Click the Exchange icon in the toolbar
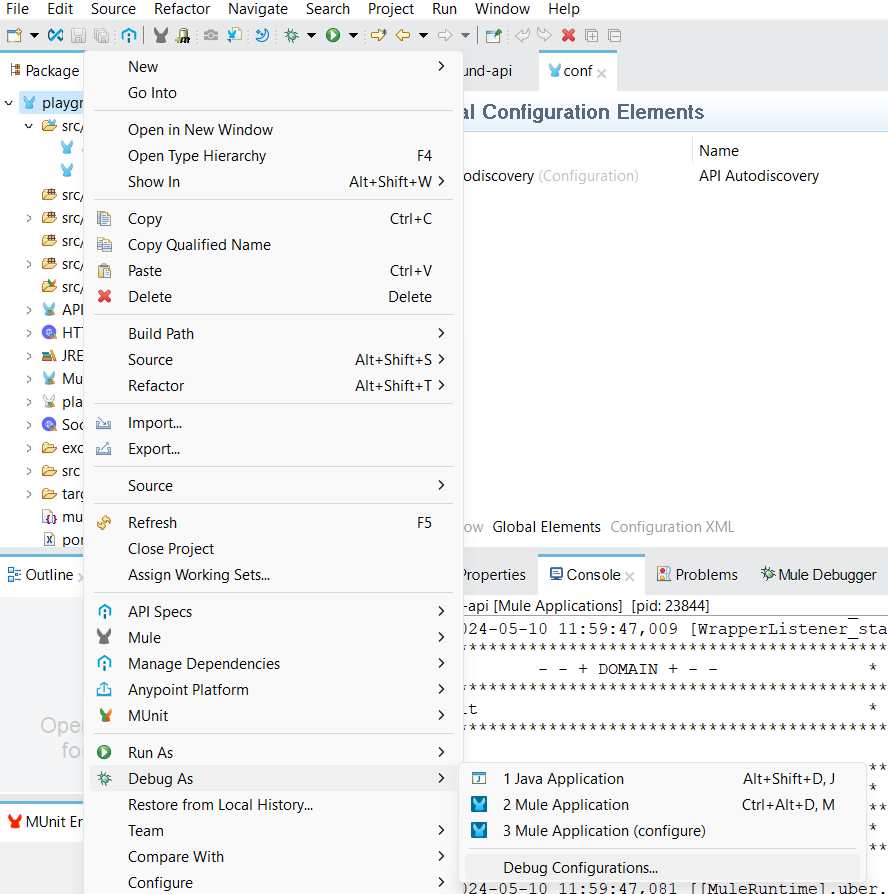 pyautogui.click(x=129, y=36)
